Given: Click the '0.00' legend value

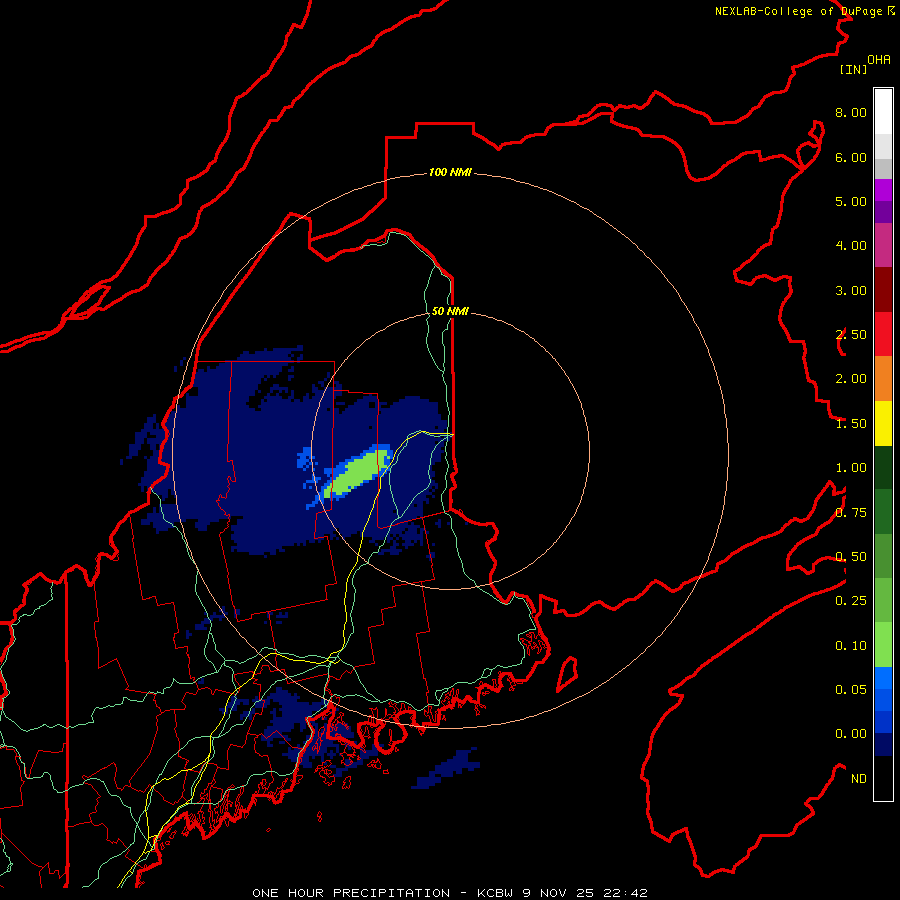Looking at the screenshot, I should [x=851, y=734].
